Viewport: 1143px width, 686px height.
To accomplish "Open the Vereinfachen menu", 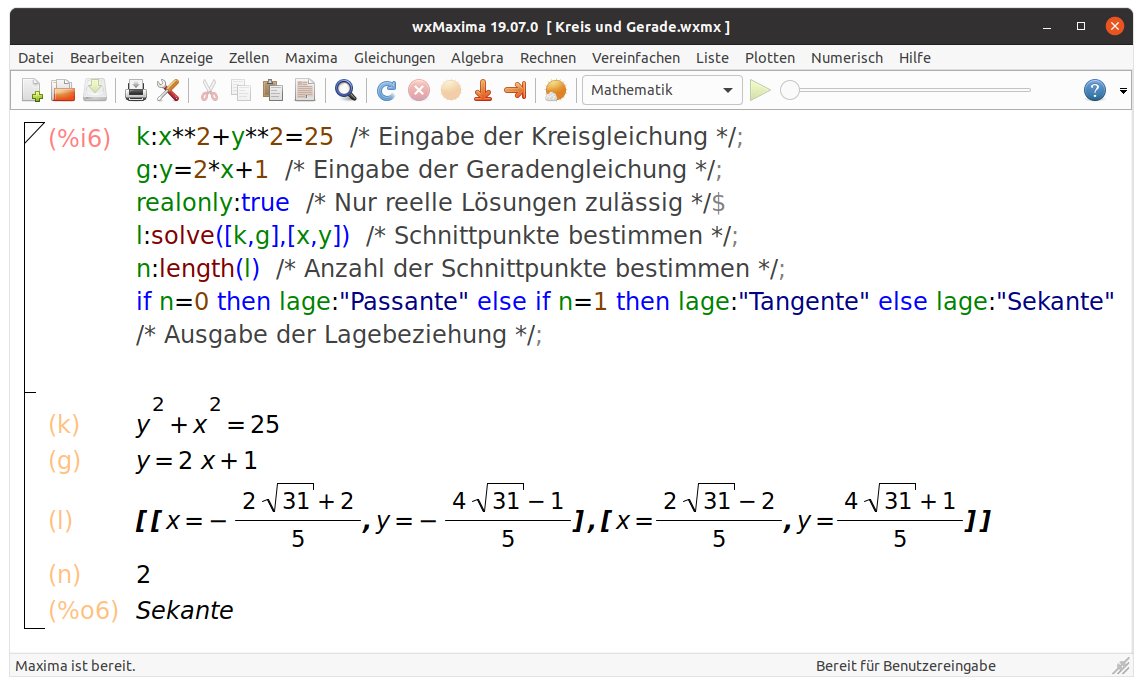I will pyautogui.click(x=636, y=58).
